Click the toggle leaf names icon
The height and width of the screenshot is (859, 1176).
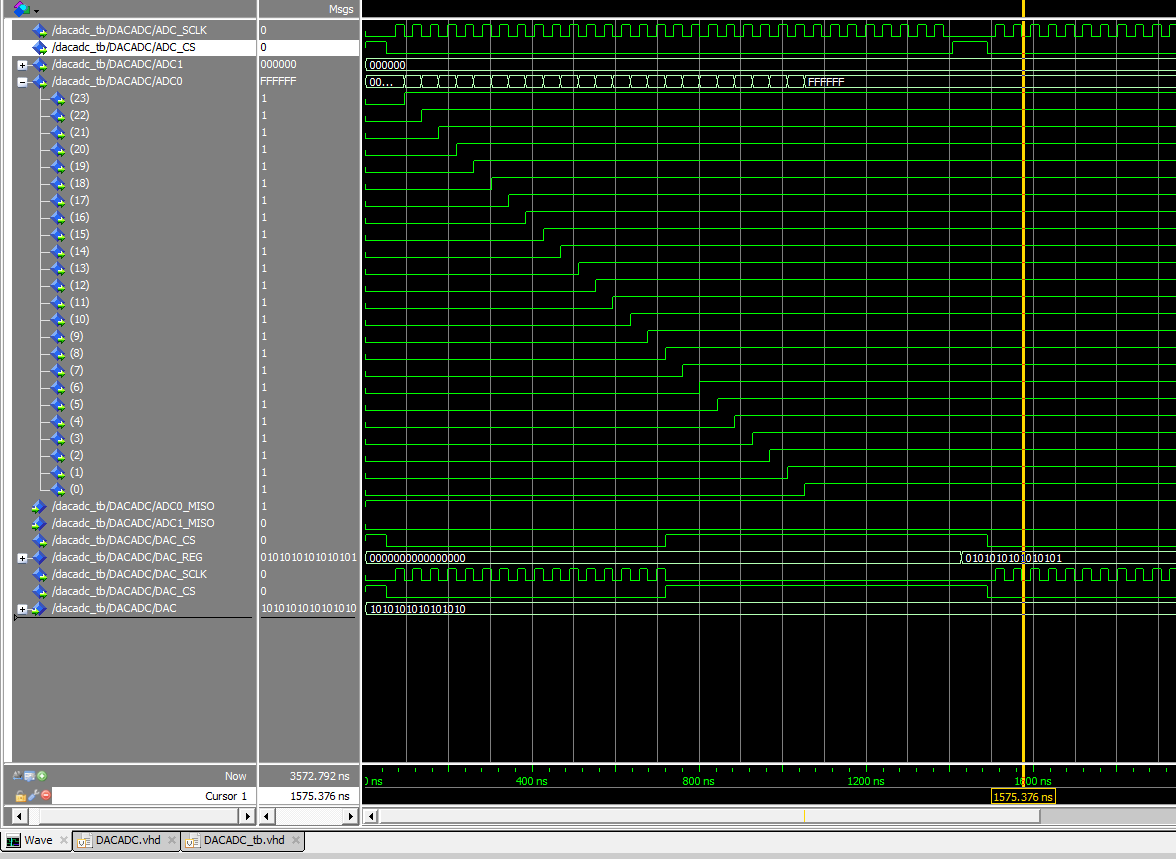click(16, 776)
